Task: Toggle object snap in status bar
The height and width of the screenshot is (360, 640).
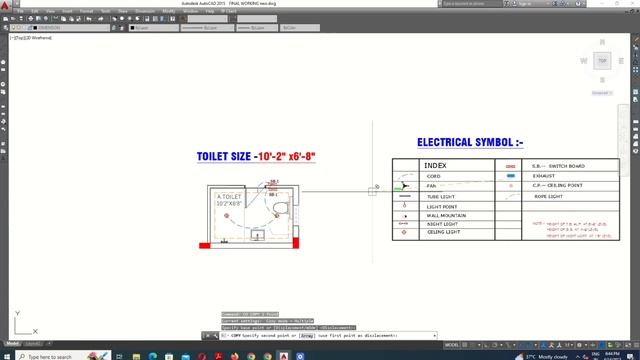Action: click(x=529, y=345)
